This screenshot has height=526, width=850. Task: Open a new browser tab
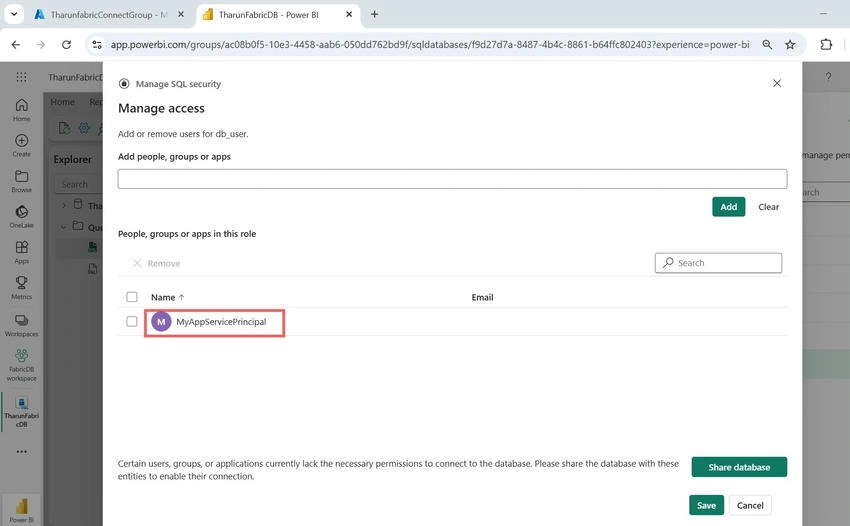[375, 15]
